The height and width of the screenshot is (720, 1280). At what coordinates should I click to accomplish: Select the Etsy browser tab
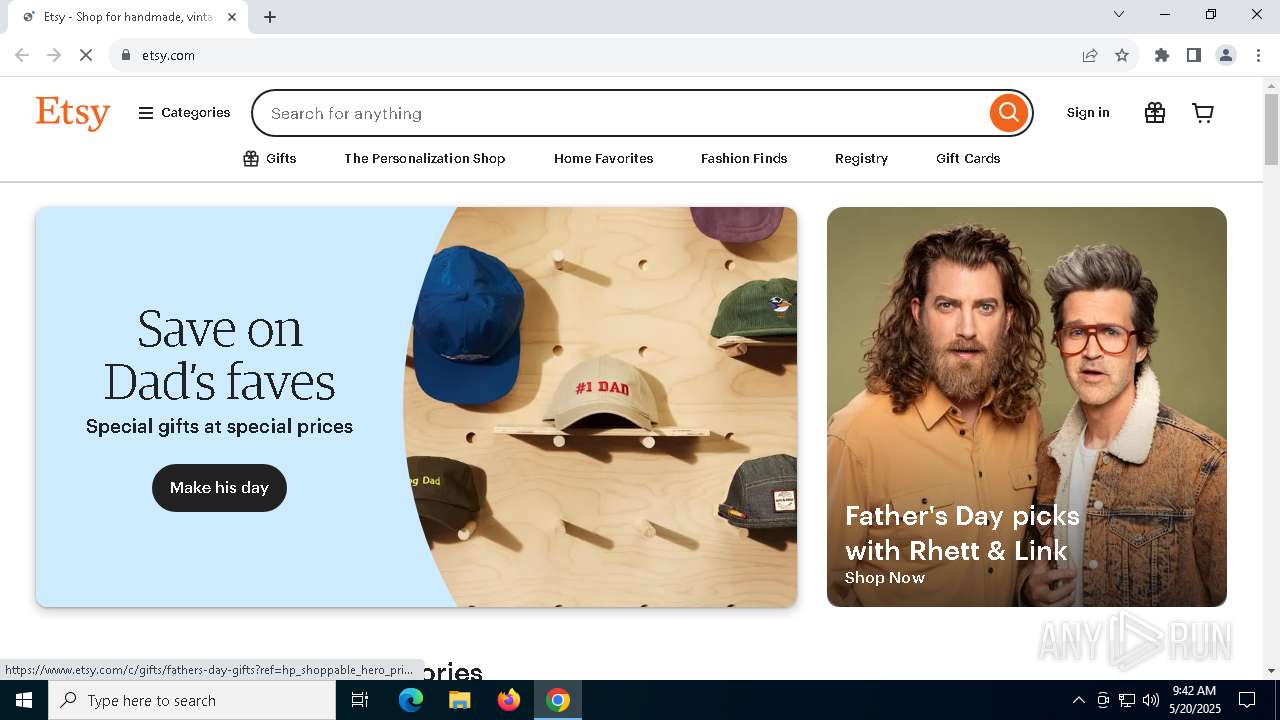[128, 17]
